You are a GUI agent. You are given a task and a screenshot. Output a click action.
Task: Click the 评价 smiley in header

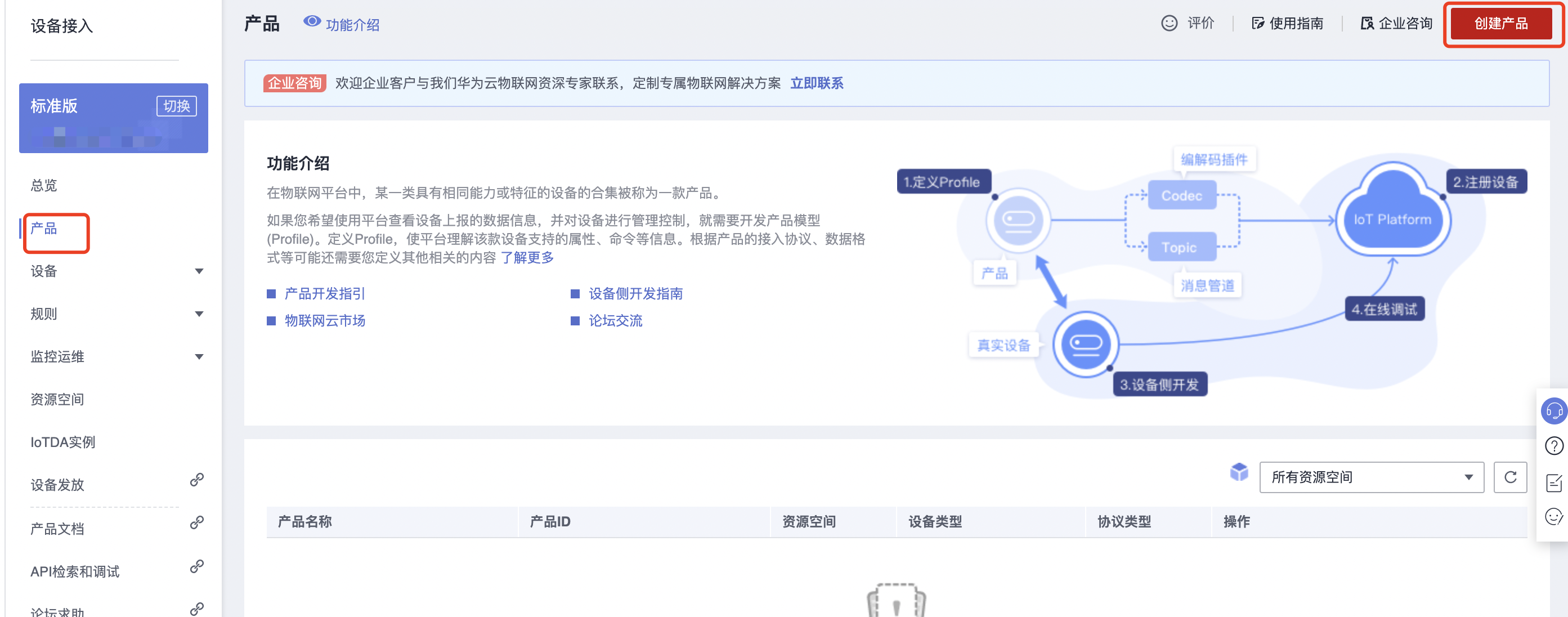pyautogui.click(x=1169, y=23)
